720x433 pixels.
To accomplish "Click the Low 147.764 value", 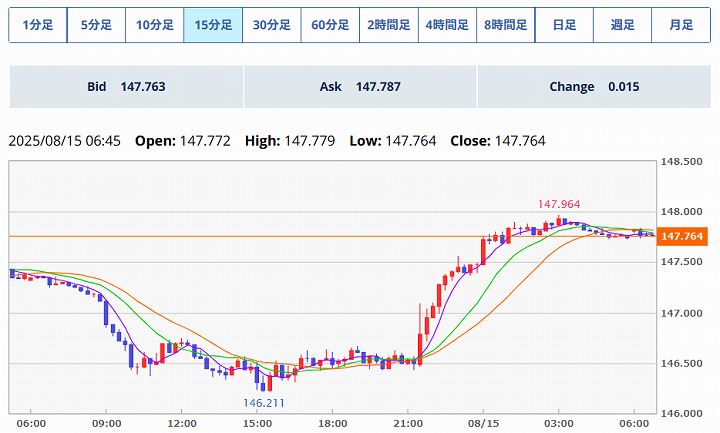I will [x=393, y=141].
